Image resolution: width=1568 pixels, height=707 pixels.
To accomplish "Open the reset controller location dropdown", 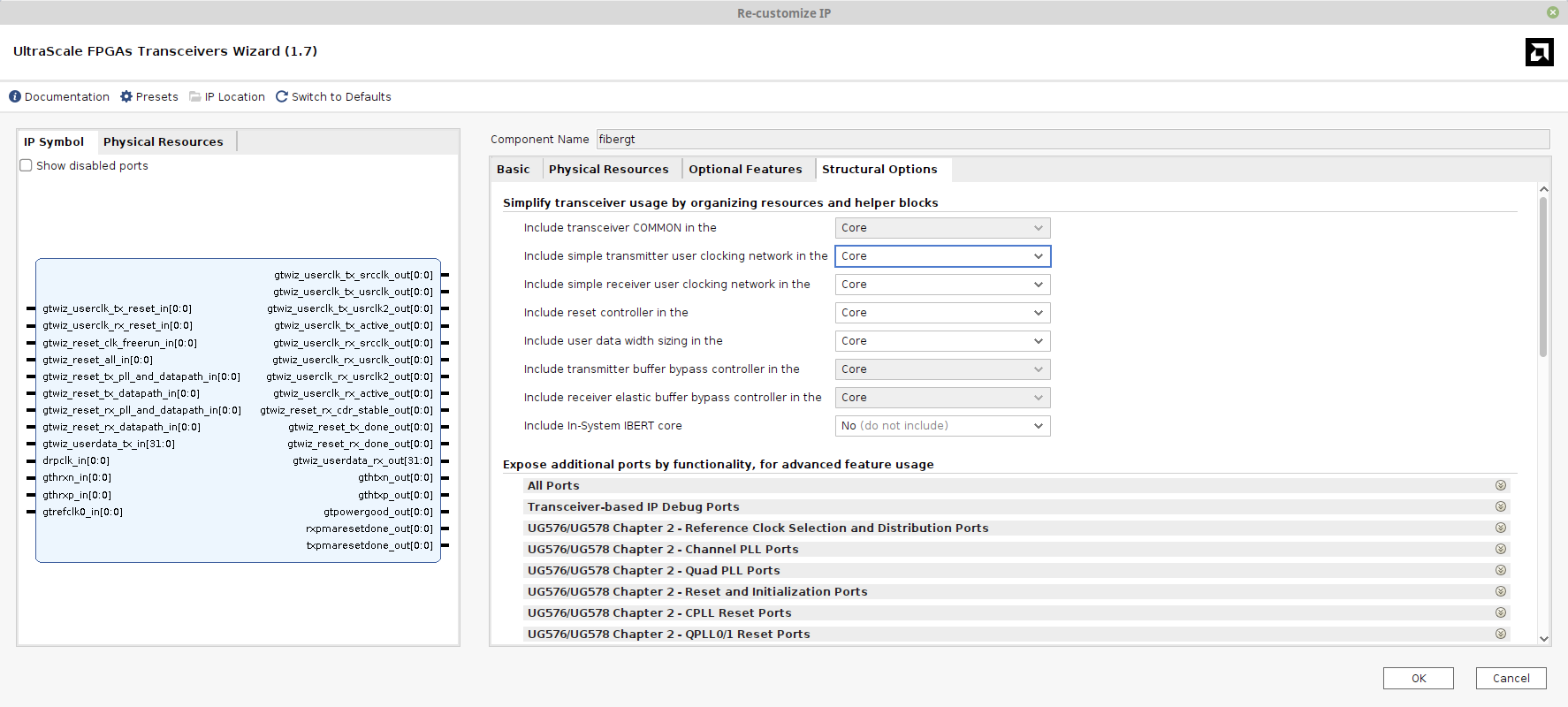I will (942, 313).
